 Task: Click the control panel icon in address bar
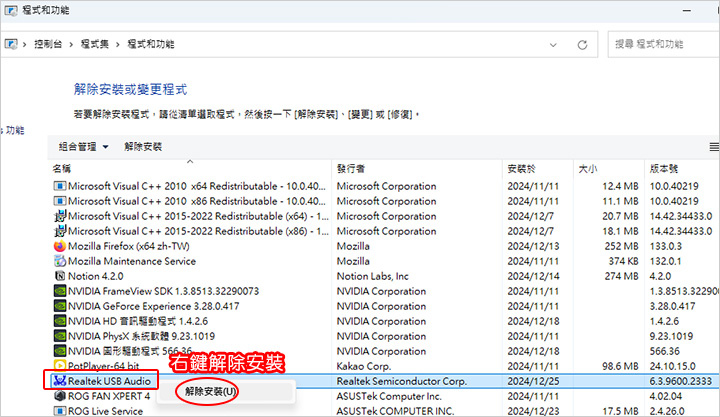(11, 44)
